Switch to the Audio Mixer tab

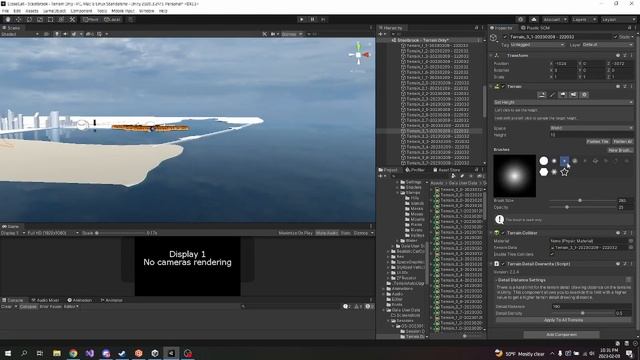(45, 300)
